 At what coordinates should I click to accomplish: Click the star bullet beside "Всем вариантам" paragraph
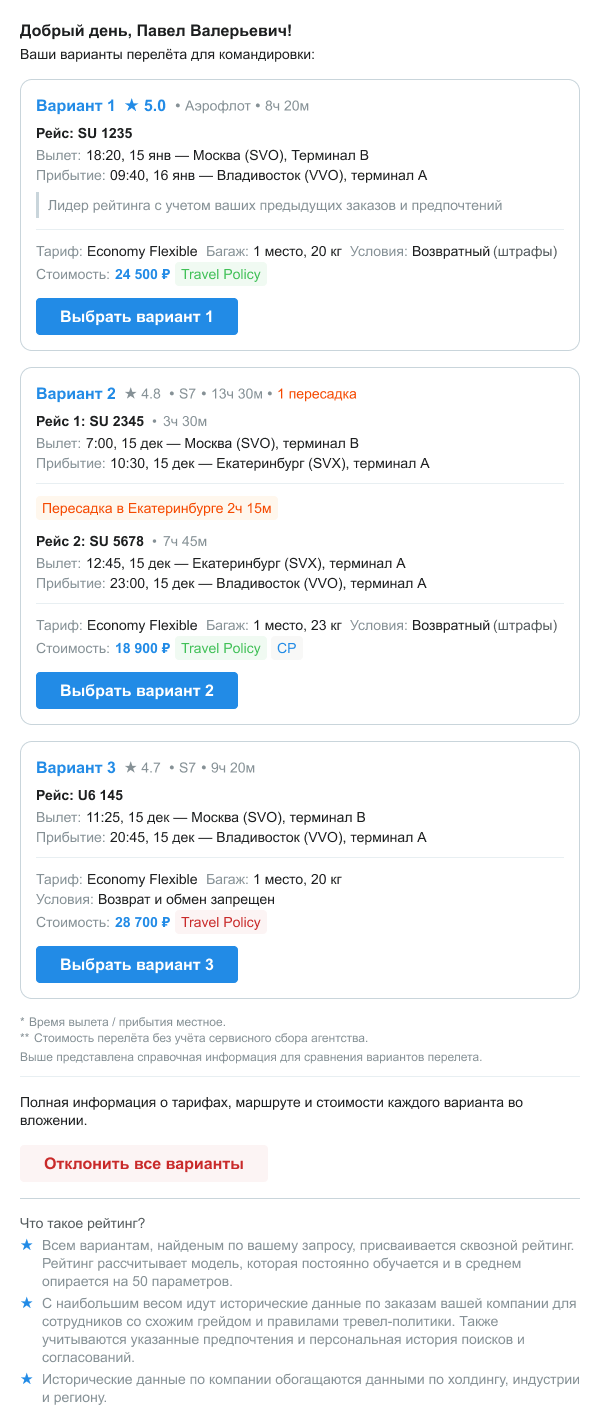tap(27, 1245)
